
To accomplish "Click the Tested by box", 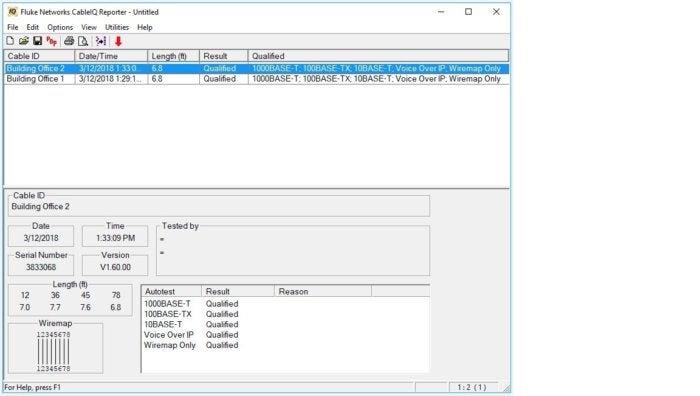I will pos(293,251).
